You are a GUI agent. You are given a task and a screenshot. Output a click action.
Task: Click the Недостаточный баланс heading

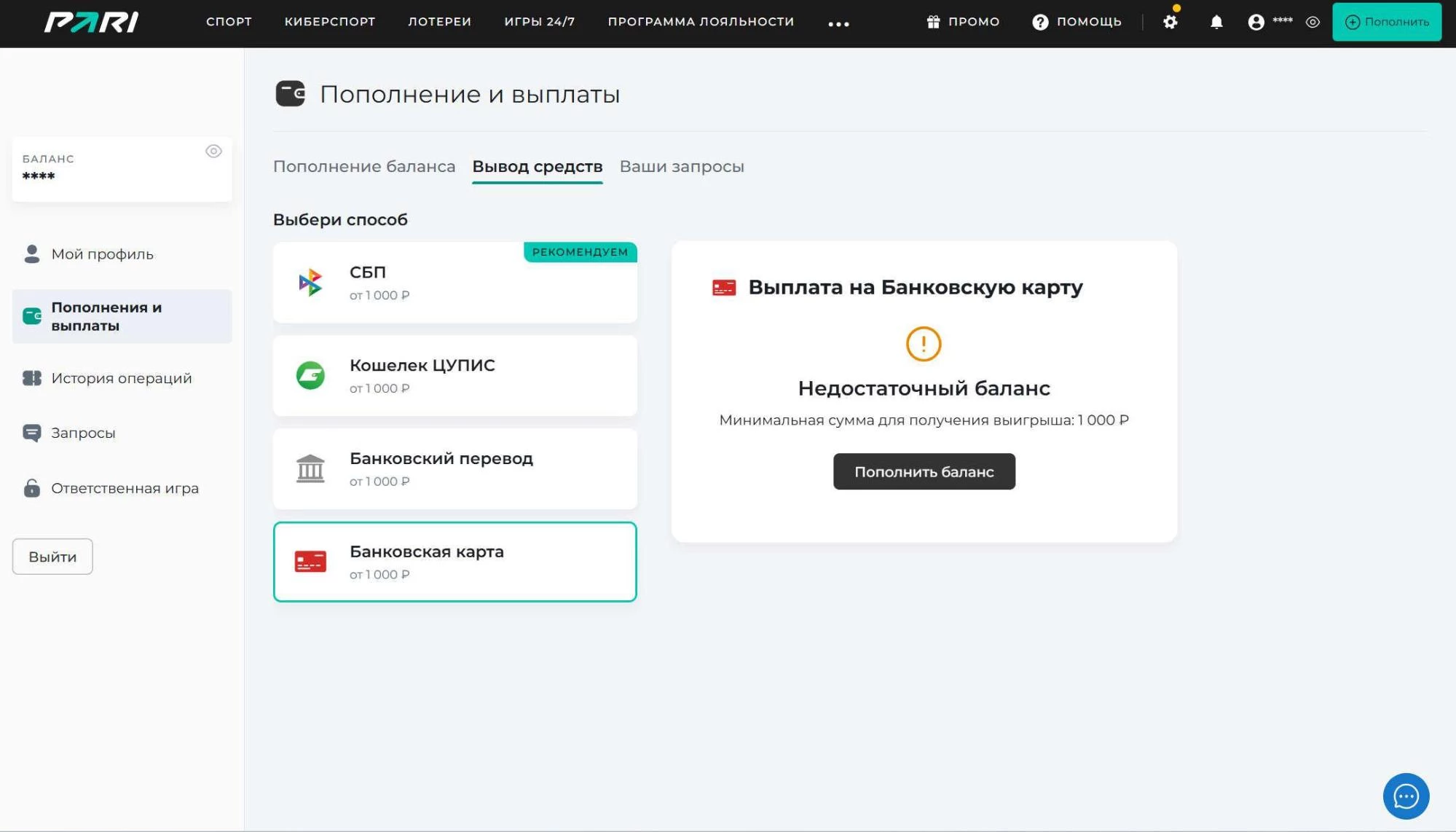924,388
